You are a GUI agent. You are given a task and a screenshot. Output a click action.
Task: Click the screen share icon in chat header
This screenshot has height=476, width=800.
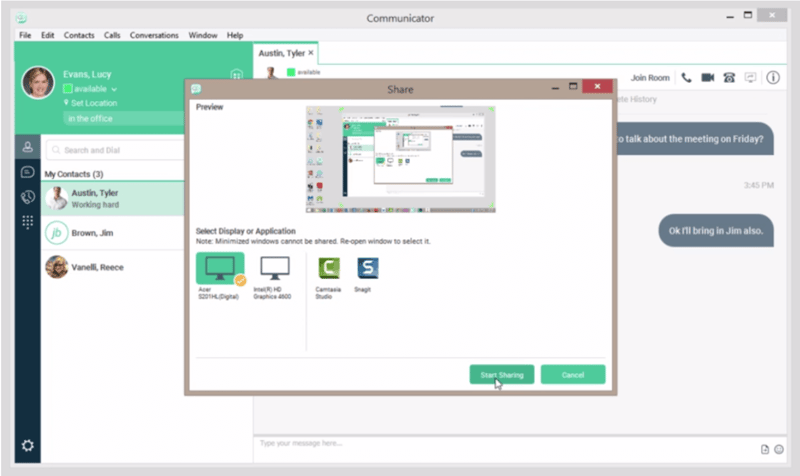pos(751,77)
